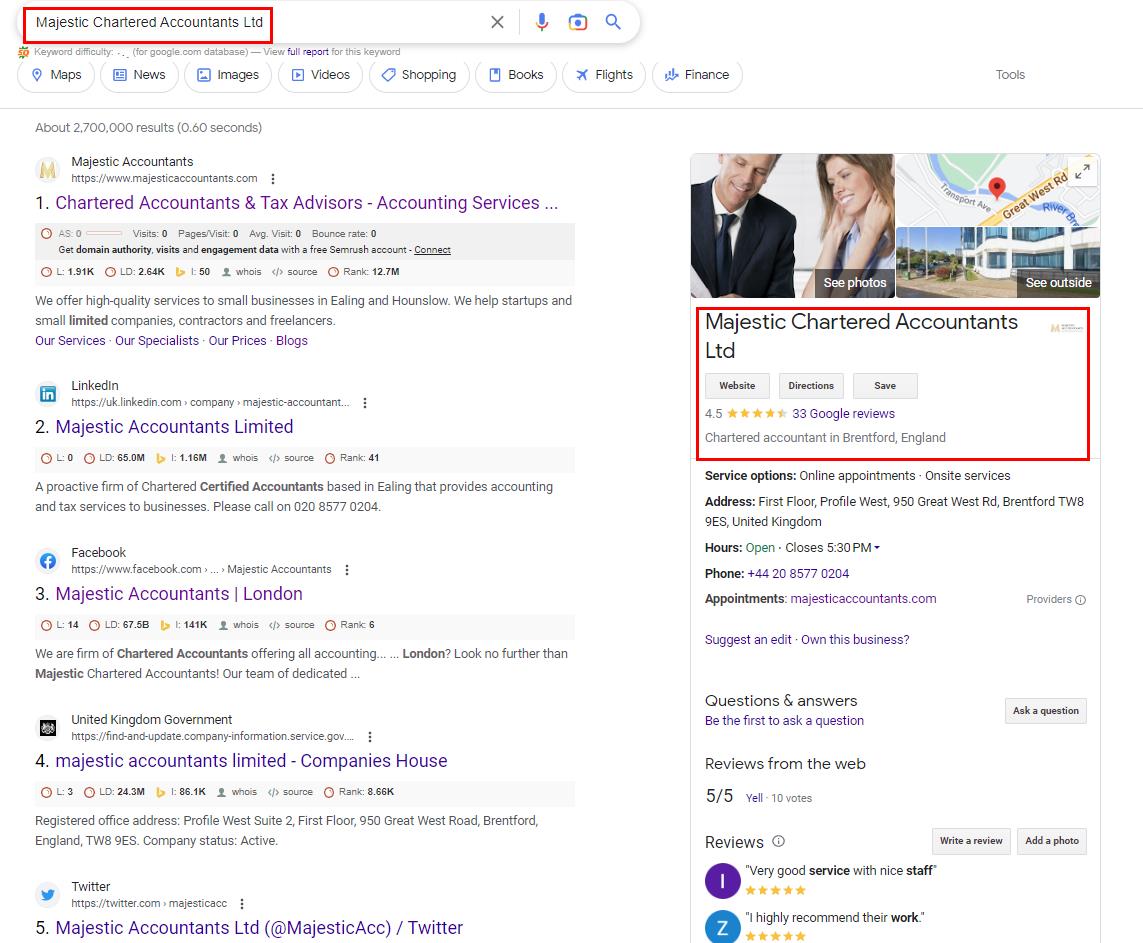Click Suggest an edit link

[748, 640]
